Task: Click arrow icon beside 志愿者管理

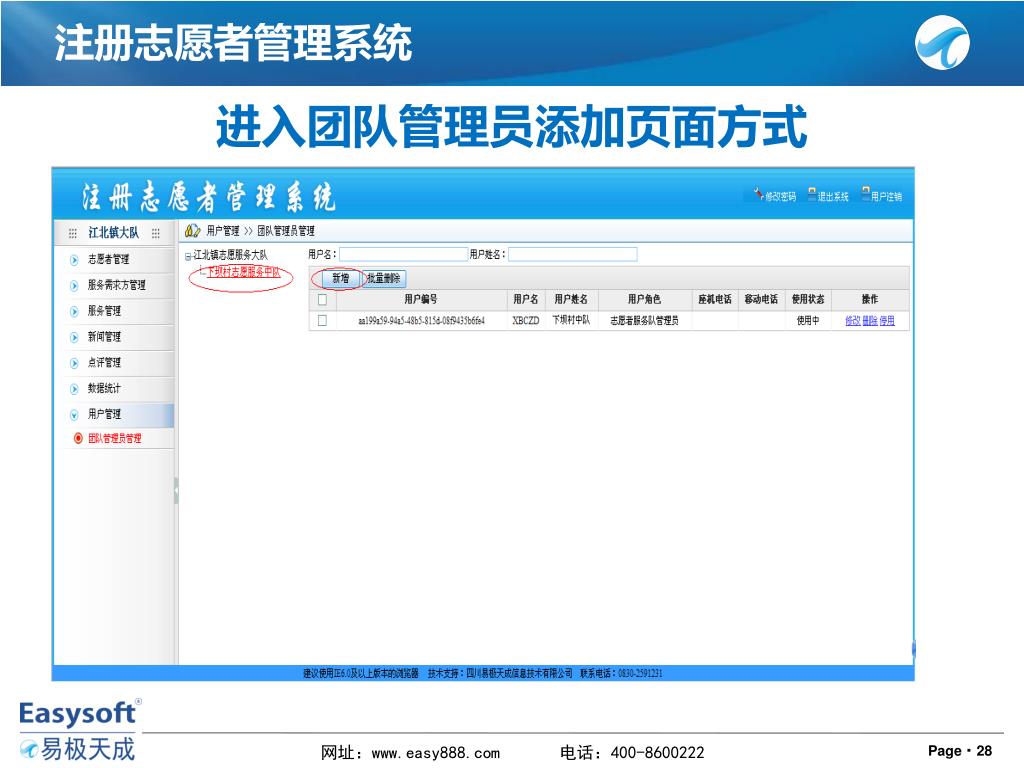Action: [74, 260]
